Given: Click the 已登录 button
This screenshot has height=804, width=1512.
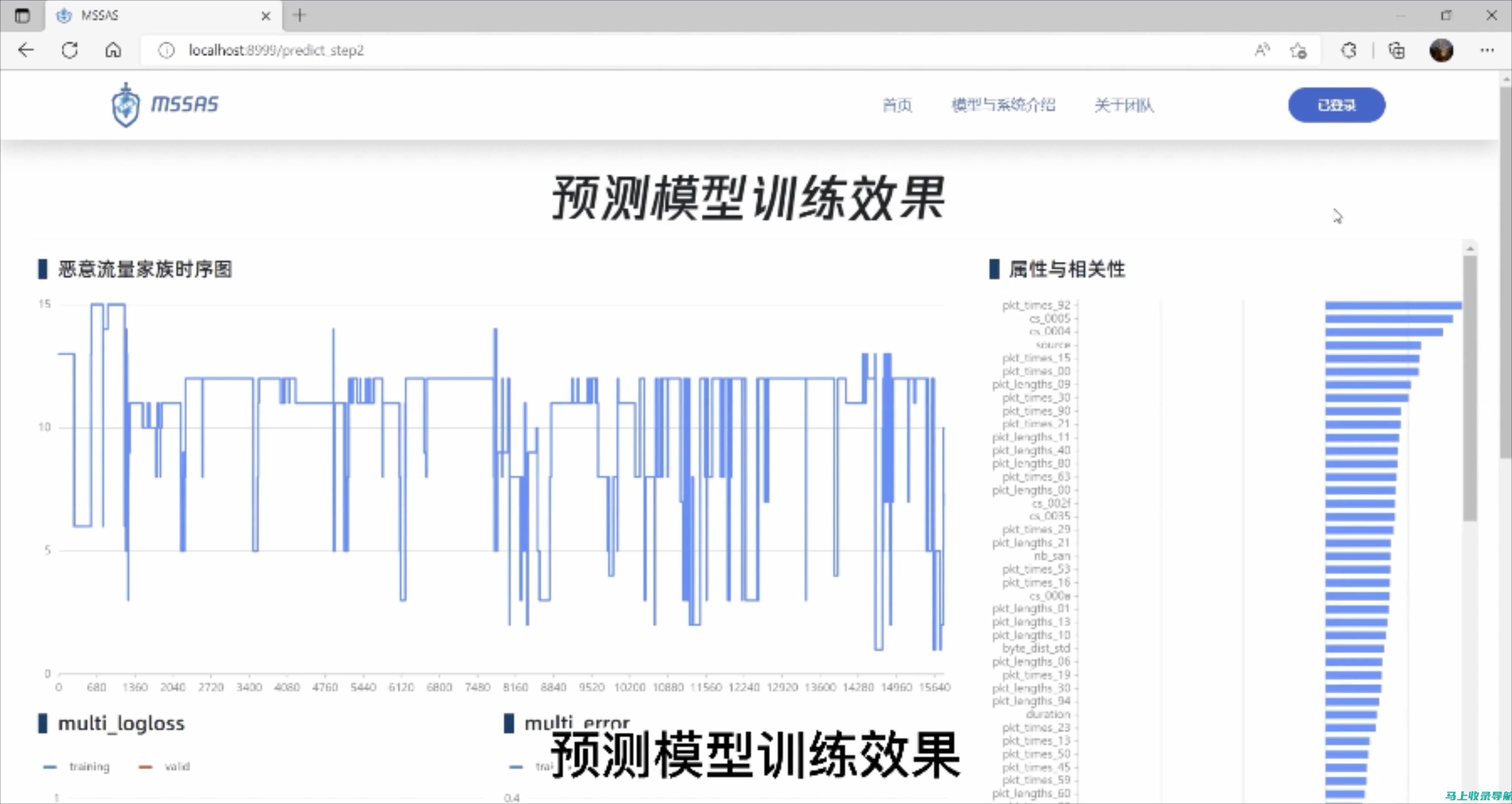Looking at the screenshot, I should click(1336, 105).
